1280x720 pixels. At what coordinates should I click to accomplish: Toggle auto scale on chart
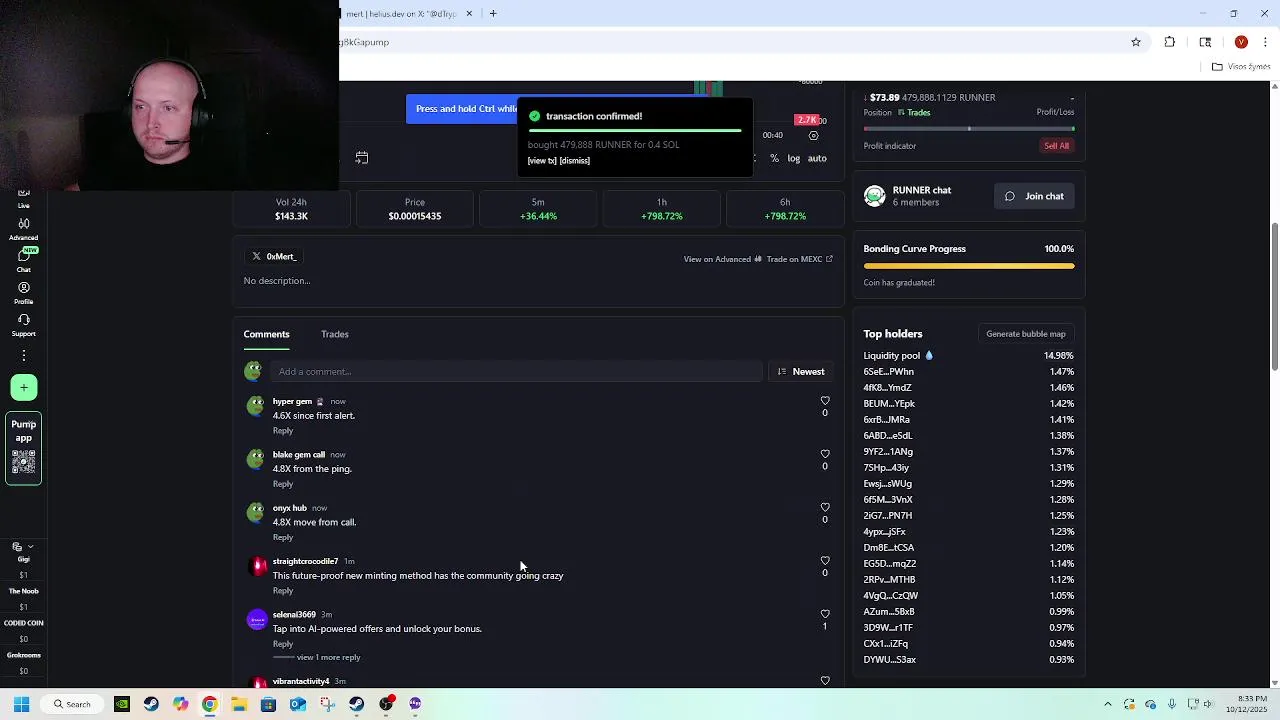[x=817, y=158]
